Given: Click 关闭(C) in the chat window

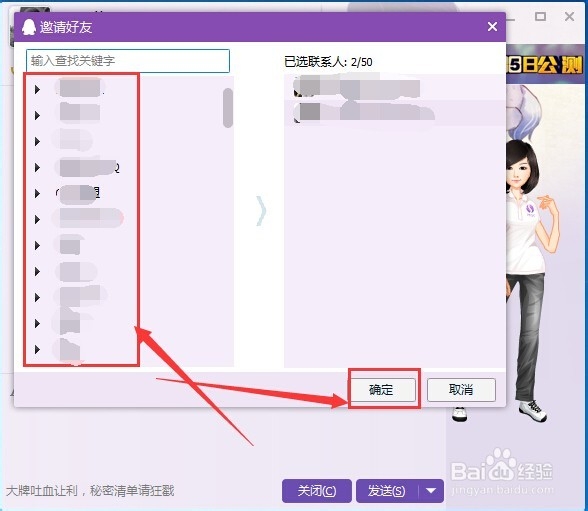Looking at the screenshot, I should [316, 491].
